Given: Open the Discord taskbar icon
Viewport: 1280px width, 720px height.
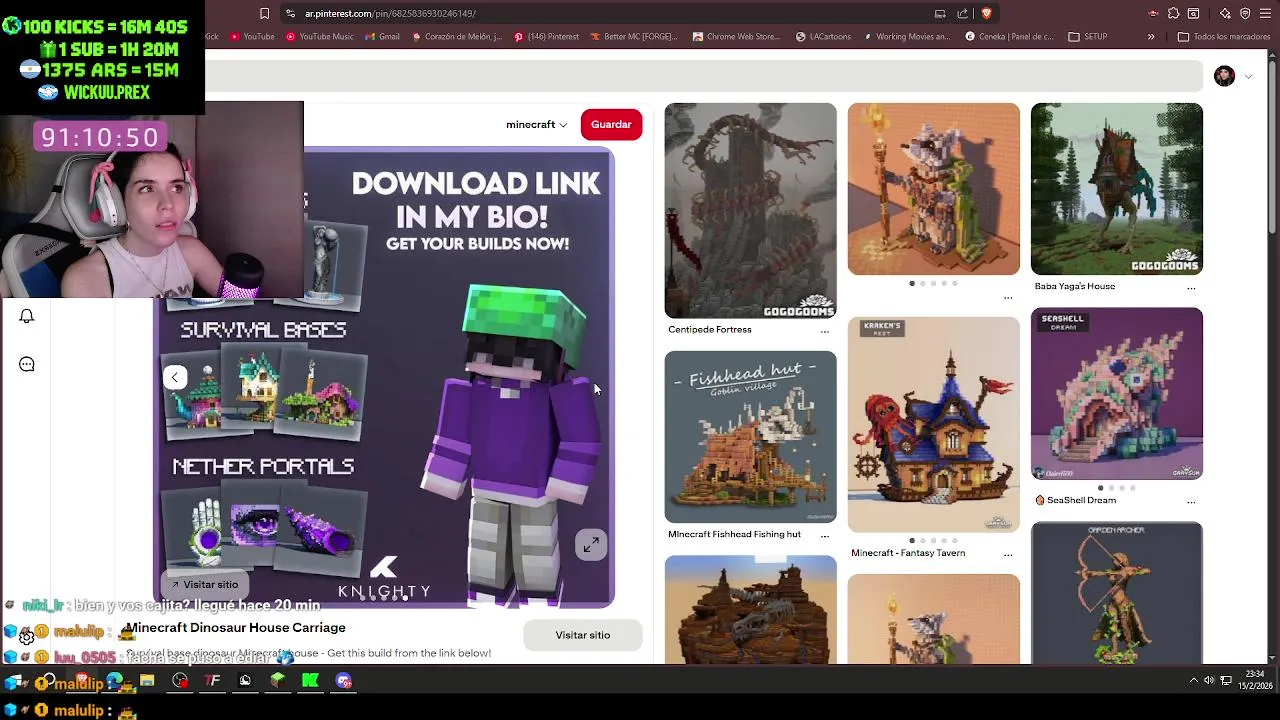Looking at the screenshot, I should pyautogui.click(x=343, y=681).
